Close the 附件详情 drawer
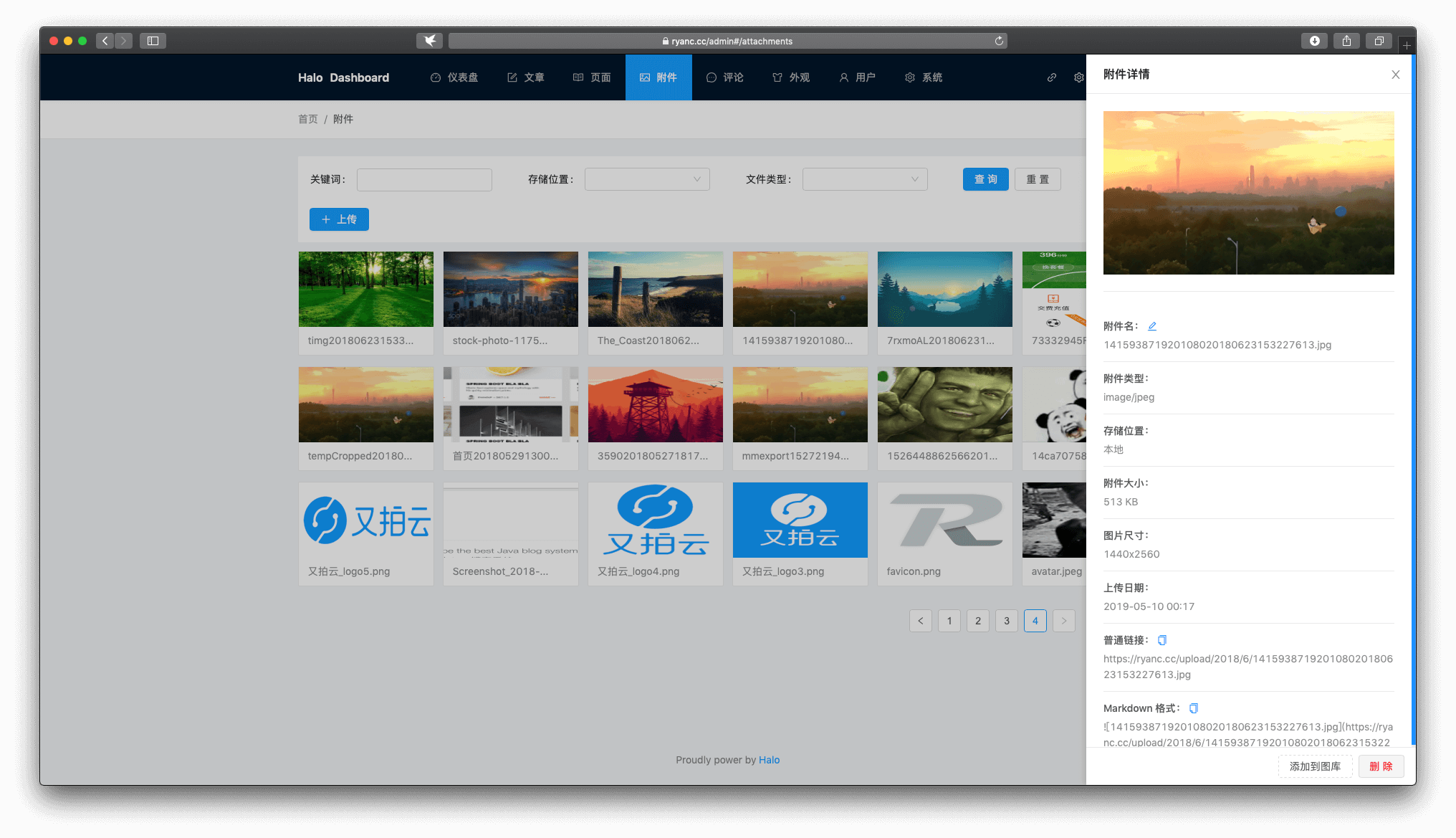Screen dimensions: 1456x838 click(1395, 75)
